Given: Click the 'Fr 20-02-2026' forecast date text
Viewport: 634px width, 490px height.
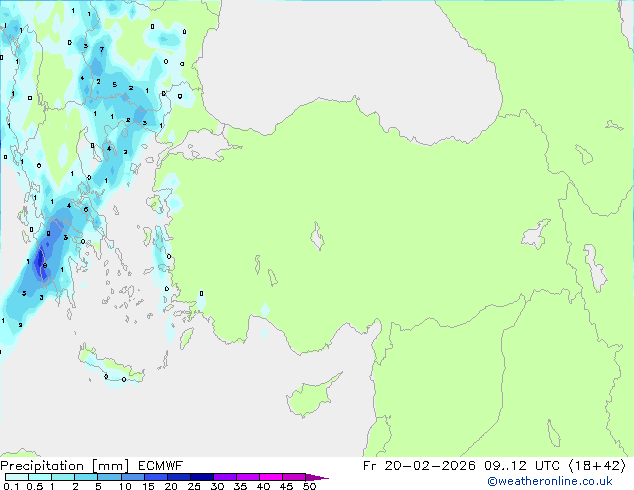Looking at the screenshot, I should [419, 466].
